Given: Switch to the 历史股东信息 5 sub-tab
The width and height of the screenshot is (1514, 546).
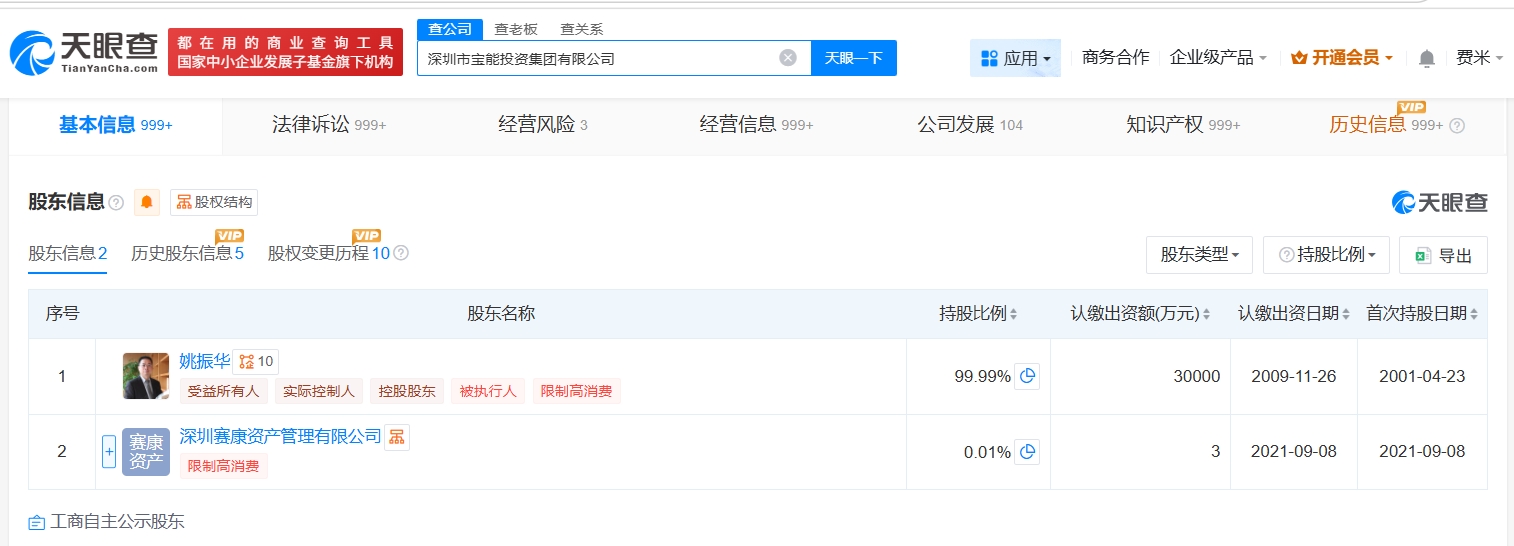Looking at the screenshot, I should click(x=187, y=254).
